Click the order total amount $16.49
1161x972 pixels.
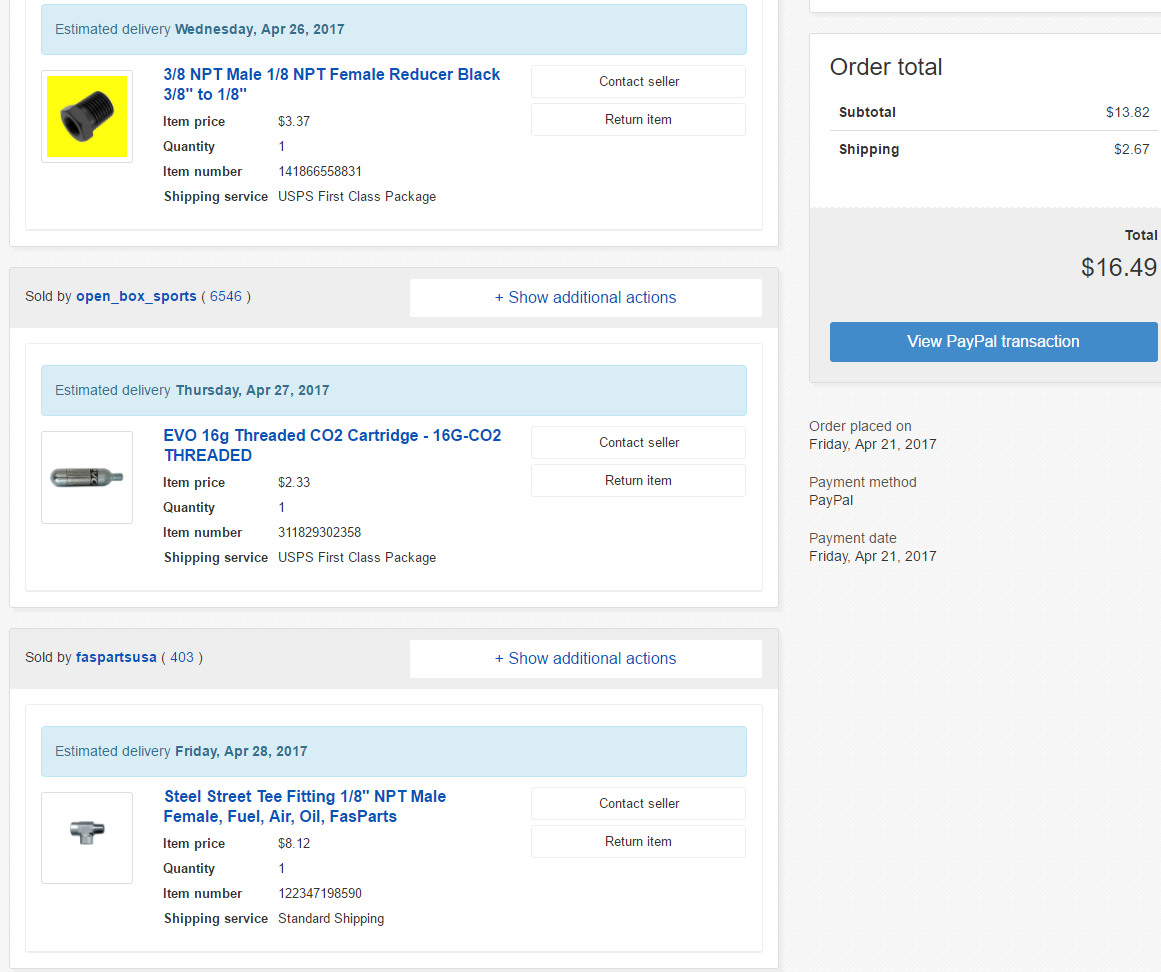[1119, 267]
